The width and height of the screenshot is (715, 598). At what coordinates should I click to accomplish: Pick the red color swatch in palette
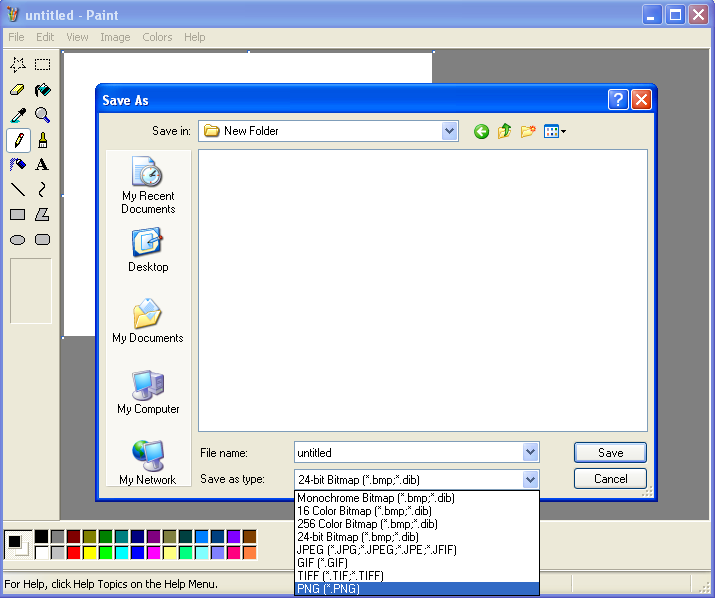click(73, 553)
